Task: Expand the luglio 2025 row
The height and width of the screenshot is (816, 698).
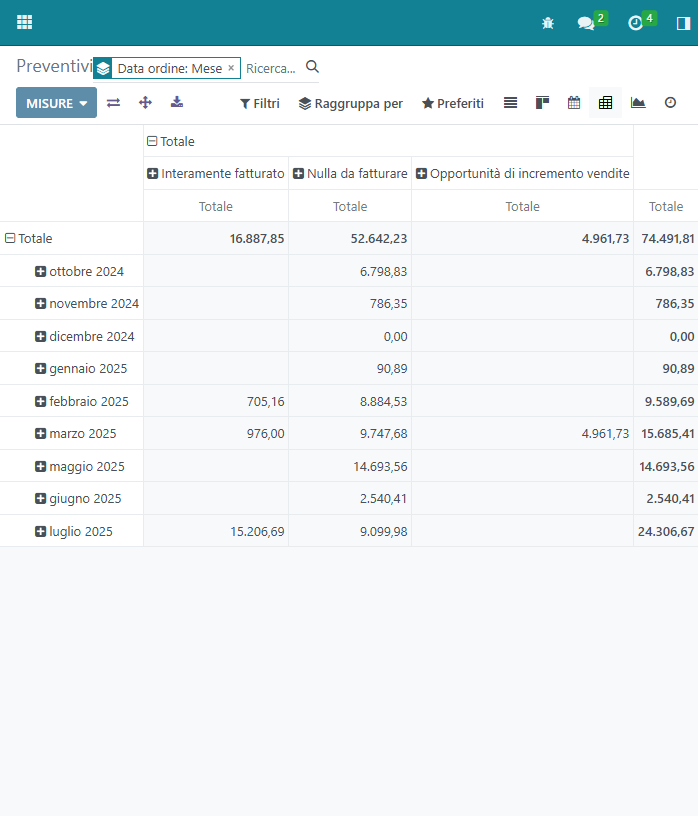Action: pos(41,531)
